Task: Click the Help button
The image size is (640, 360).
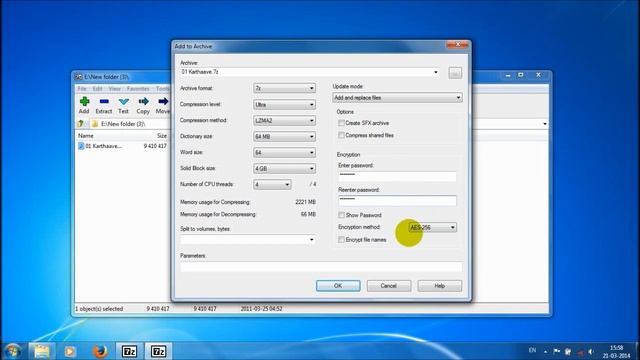Action: point(440,286)
